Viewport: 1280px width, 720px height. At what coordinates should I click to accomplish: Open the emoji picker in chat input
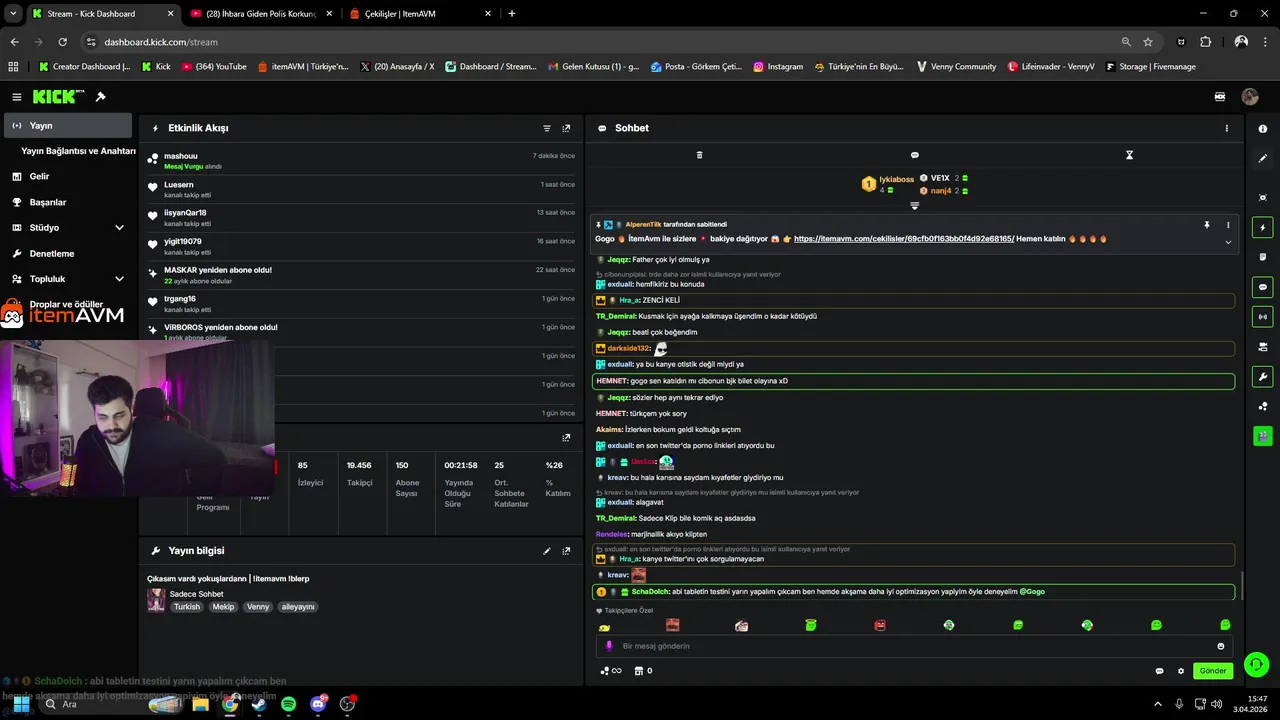[x=1220, y=646]
